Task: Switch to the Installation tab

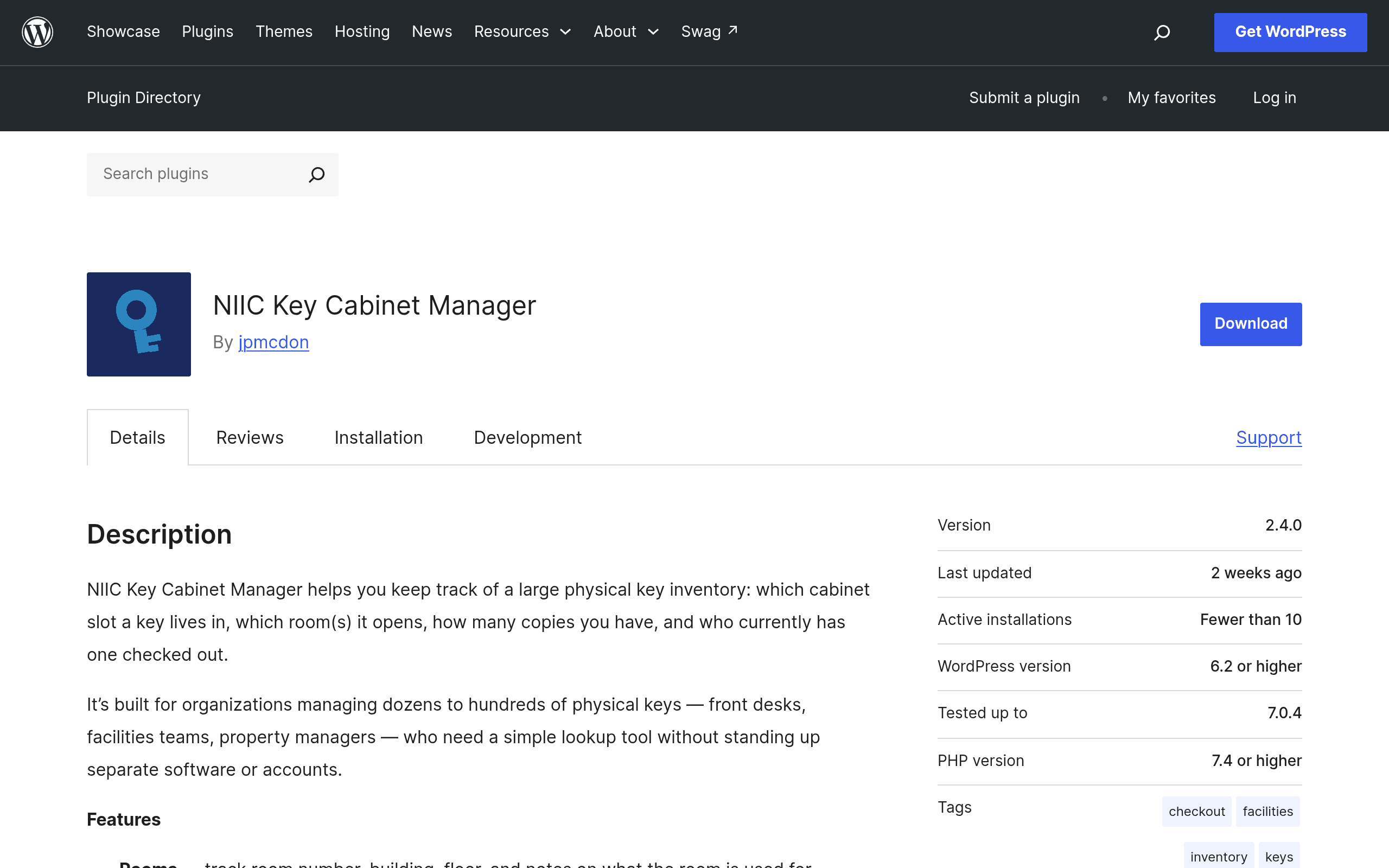Action: tap(379, 437)
